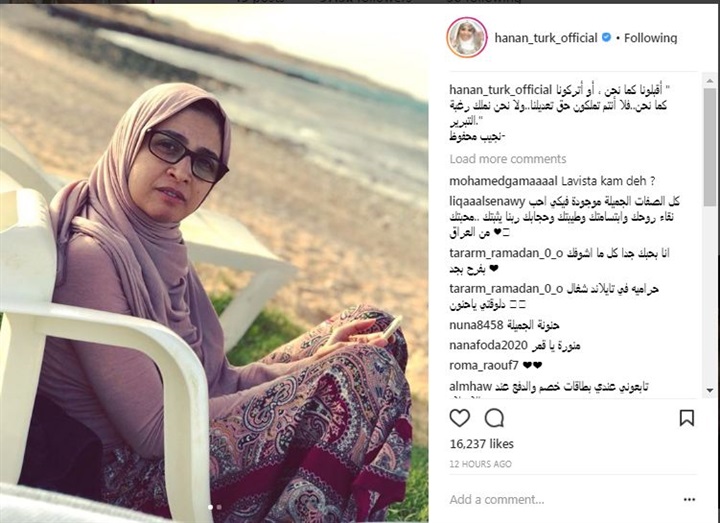
Task: Open mohamedgamaaaal commenter profile
Action: click(x=503, y=180)
